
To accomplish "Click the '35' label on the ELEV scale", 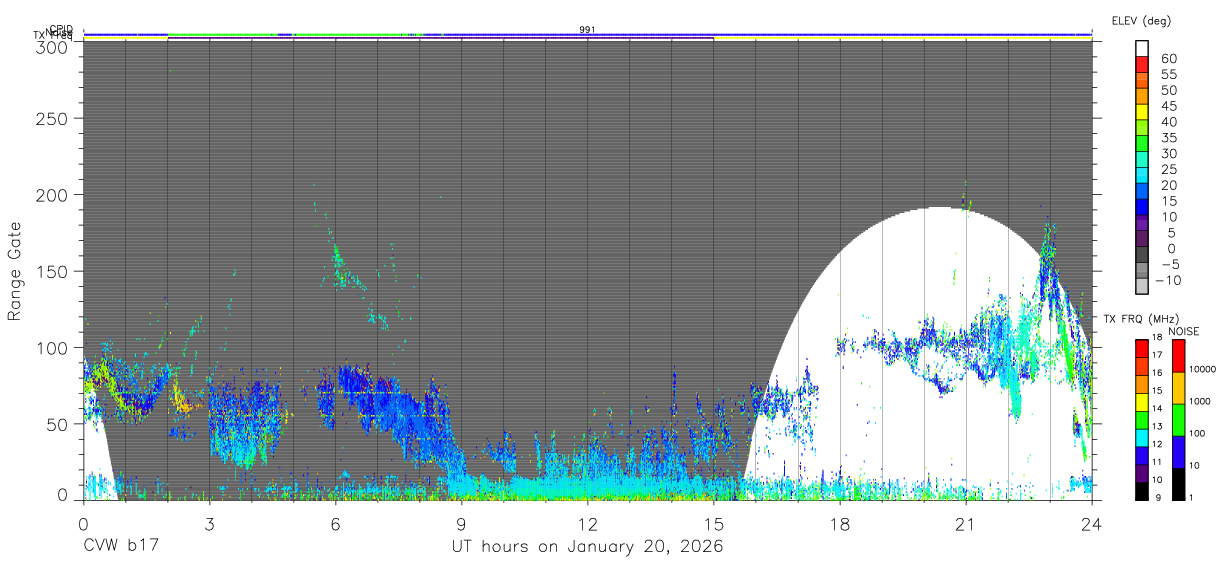I will pos(1168,137).
